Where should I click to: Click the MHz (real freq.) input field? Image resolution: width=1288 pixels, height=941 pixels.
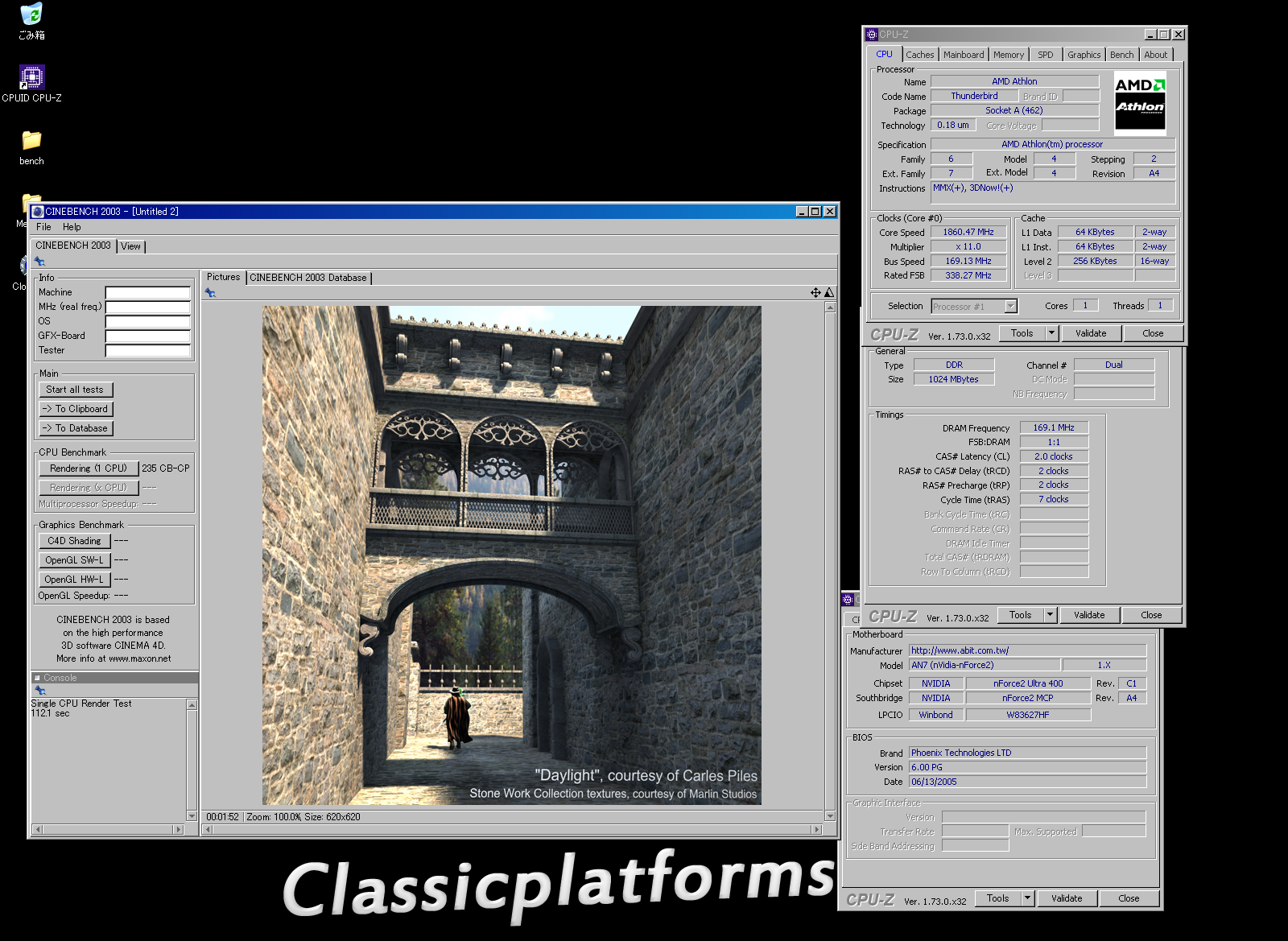click(148, 307)
